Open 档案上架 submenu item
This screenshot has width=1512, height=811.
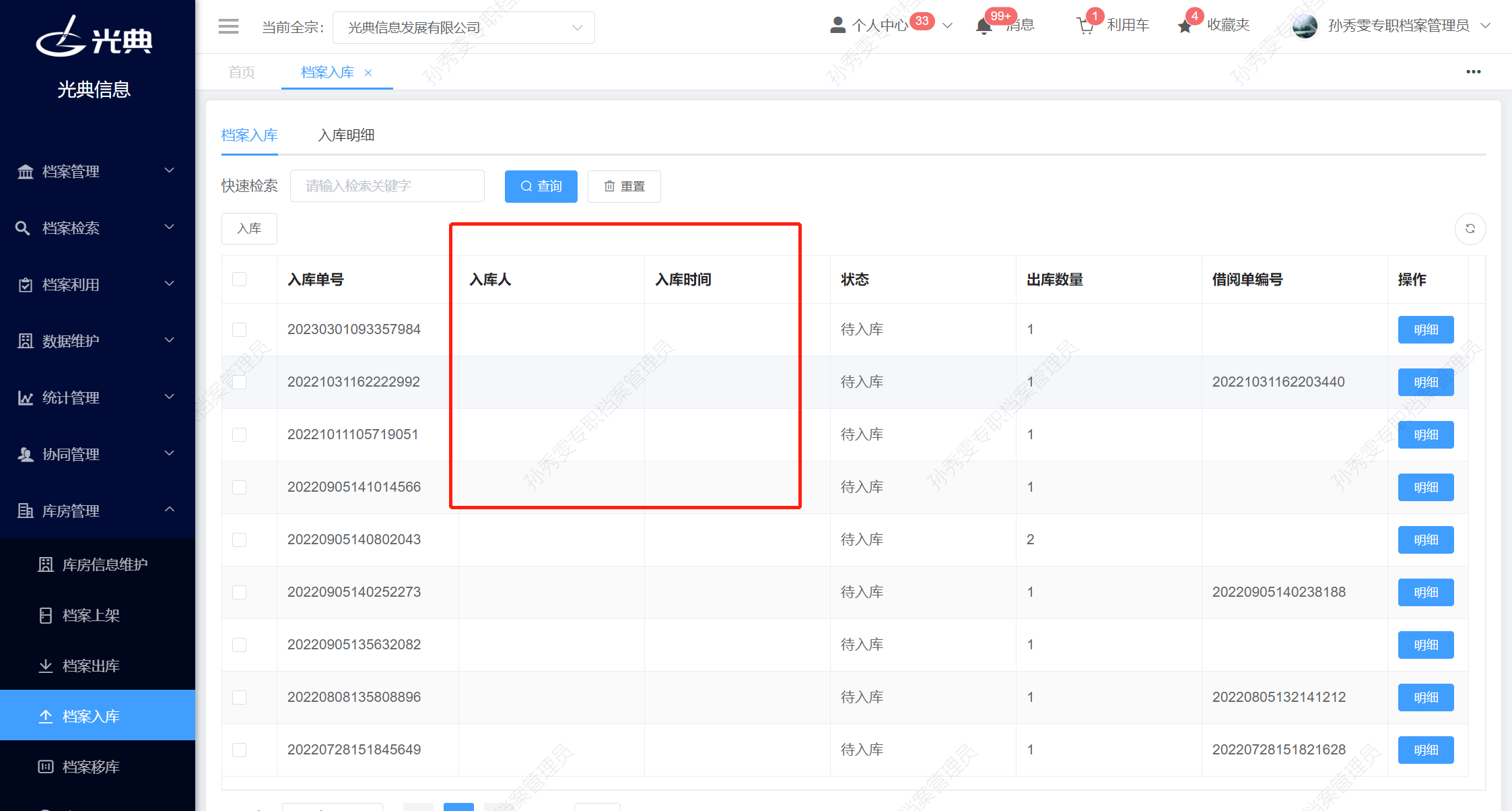[x=98, y=615]
